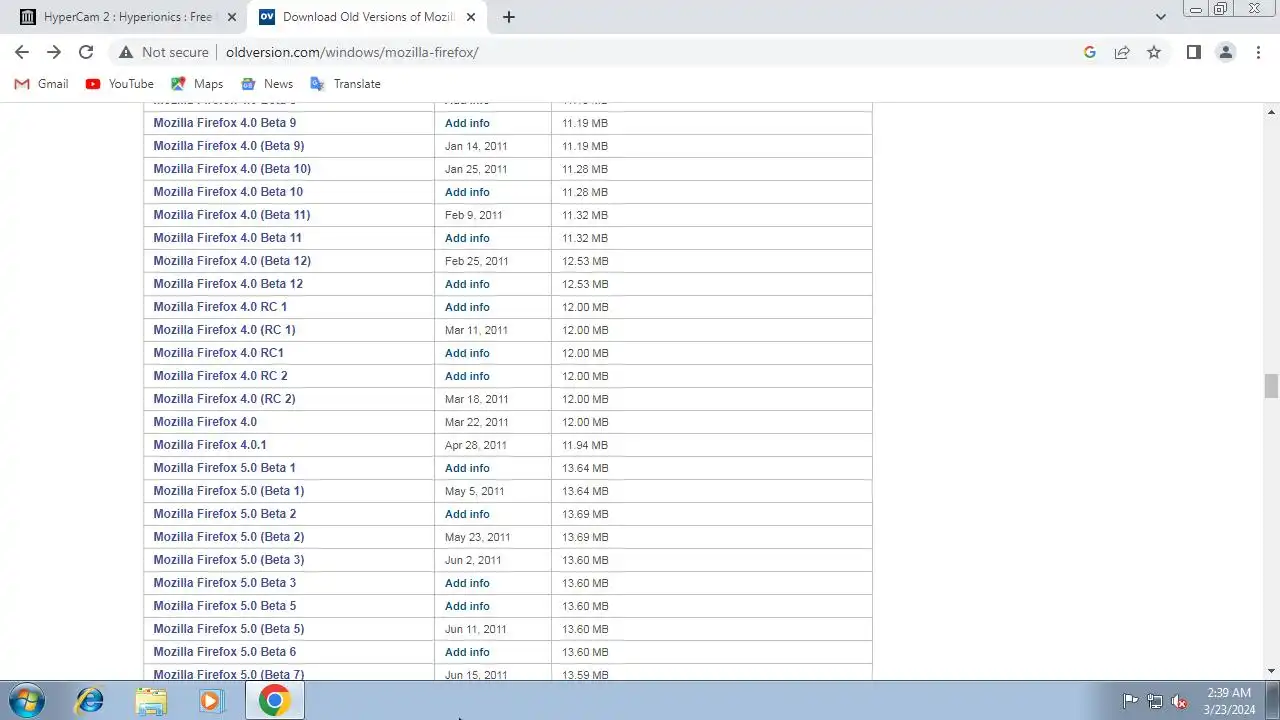Open YouTube bookmark
This screenshot has width=1280, height=720.
(x=120, y=84)
